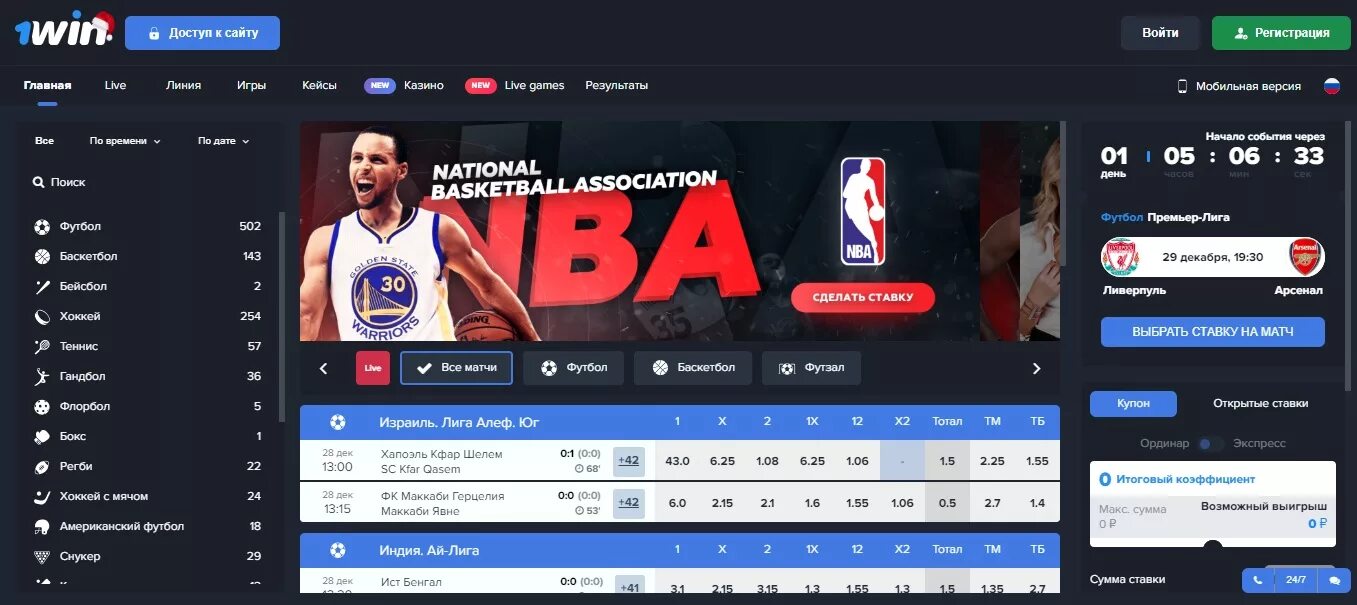Click the baseball icon in sports sidebar

[42, 287]
